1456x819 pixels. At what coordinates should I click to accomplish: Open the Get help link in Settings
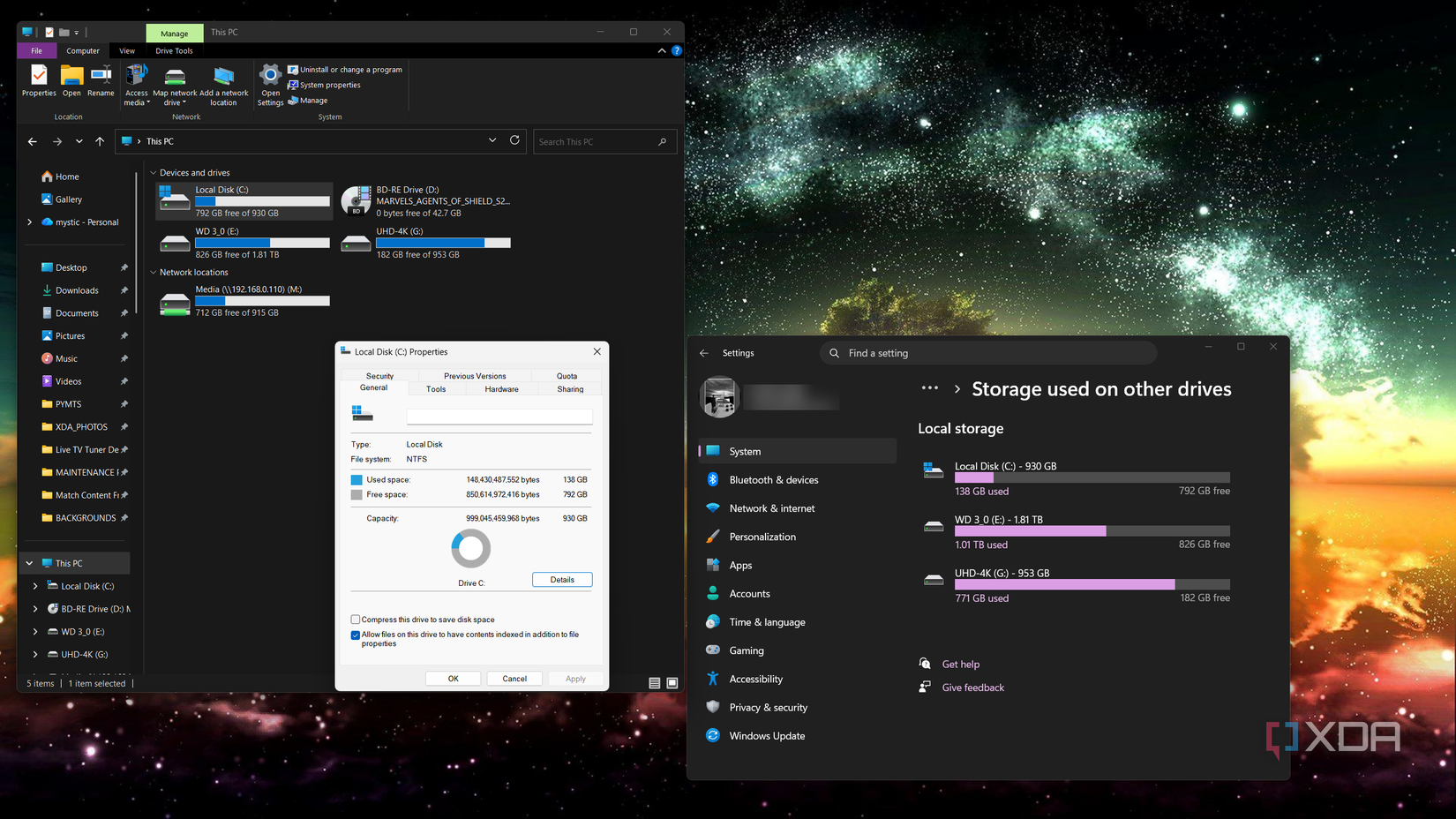coord(961,665)
